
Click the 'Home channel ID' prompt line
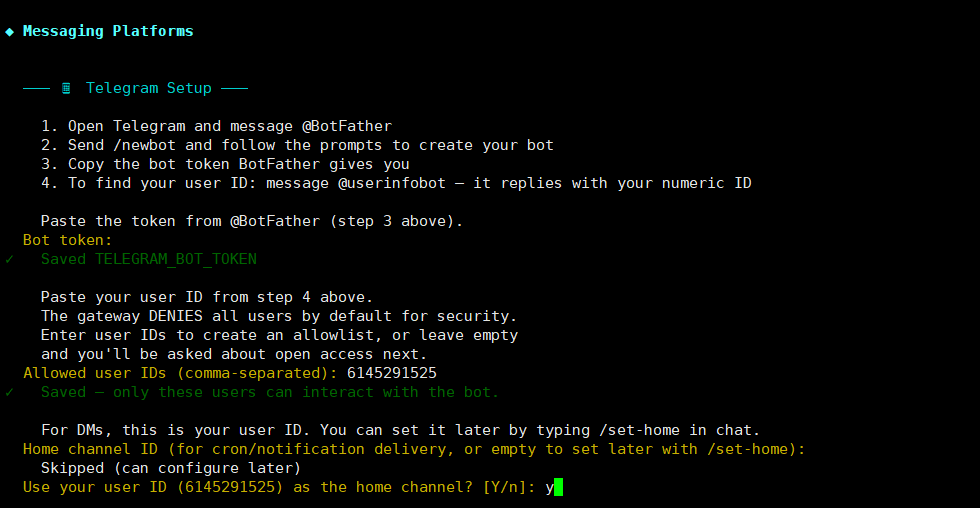point(414,449)
